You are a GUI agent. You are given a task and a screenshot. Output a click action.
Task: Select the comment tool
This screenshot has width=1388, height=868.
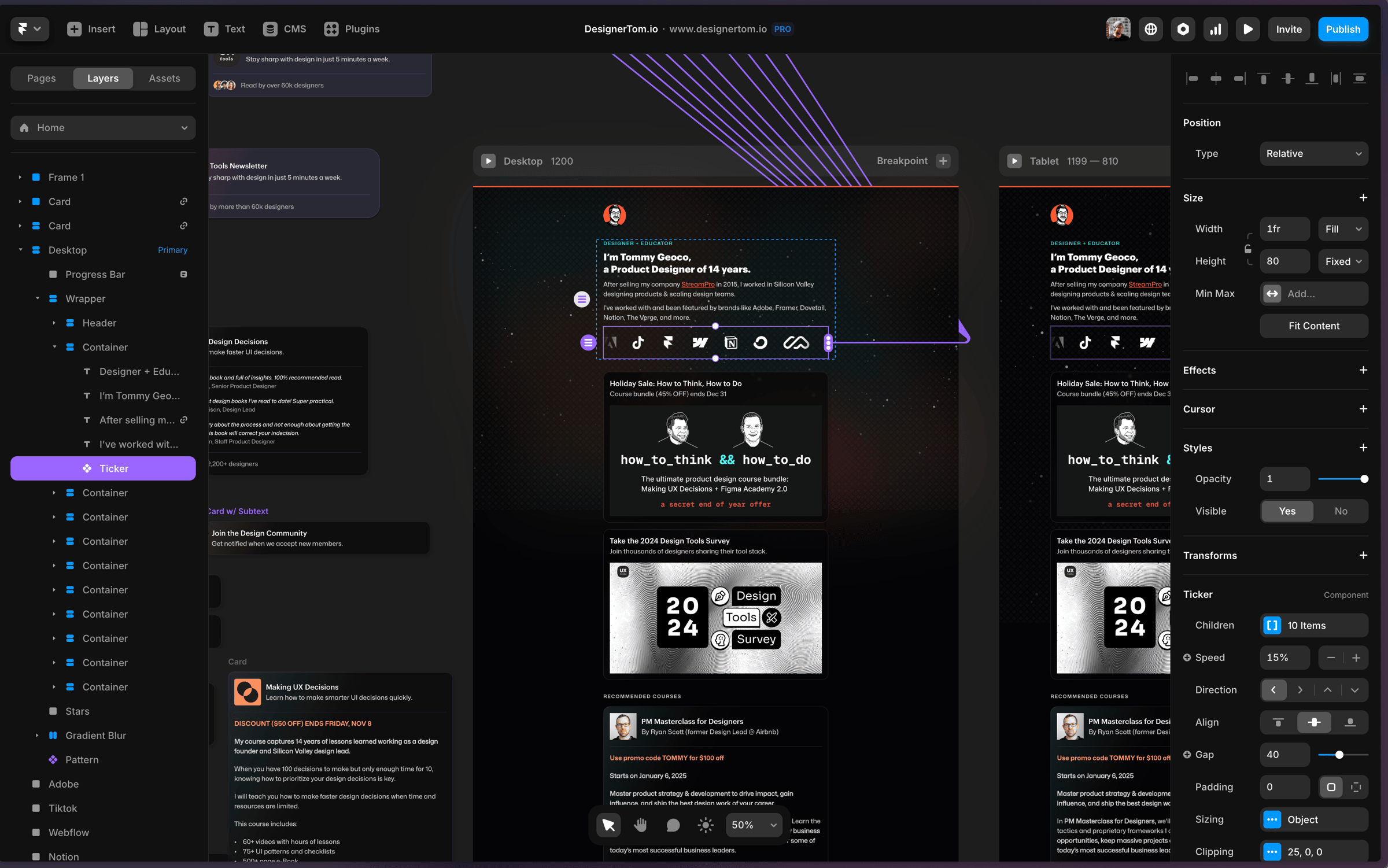pyautogui.click(x=673, y=825)
